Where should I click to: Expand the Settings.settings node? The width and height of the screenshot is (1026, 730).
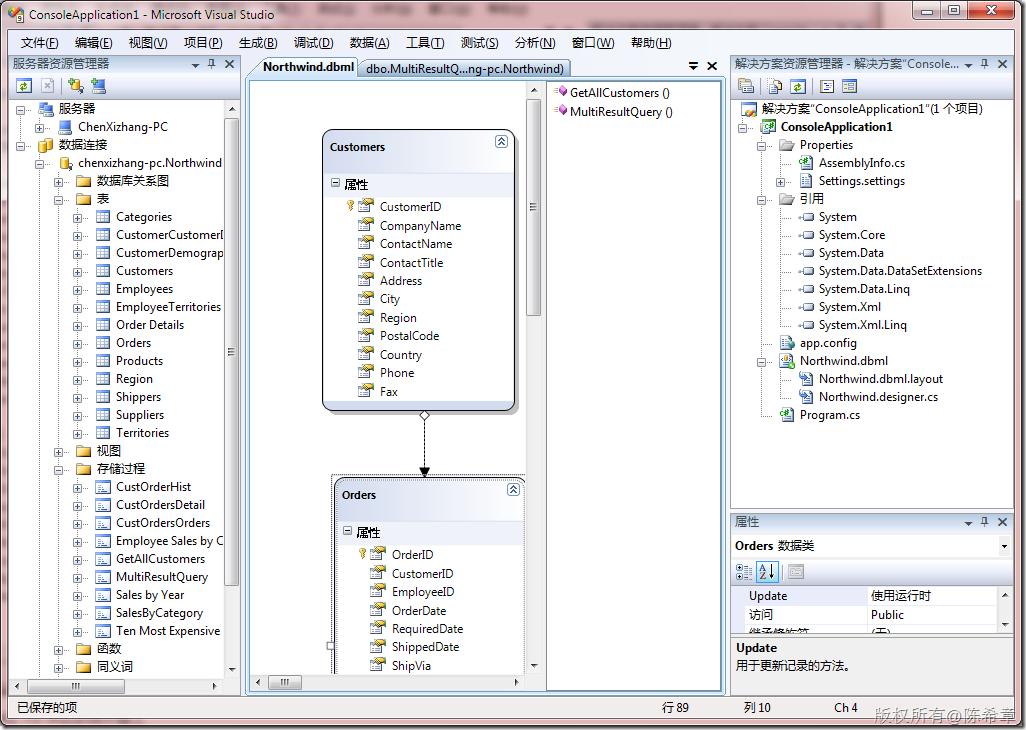pyautogui.click(x=780, y=182)
